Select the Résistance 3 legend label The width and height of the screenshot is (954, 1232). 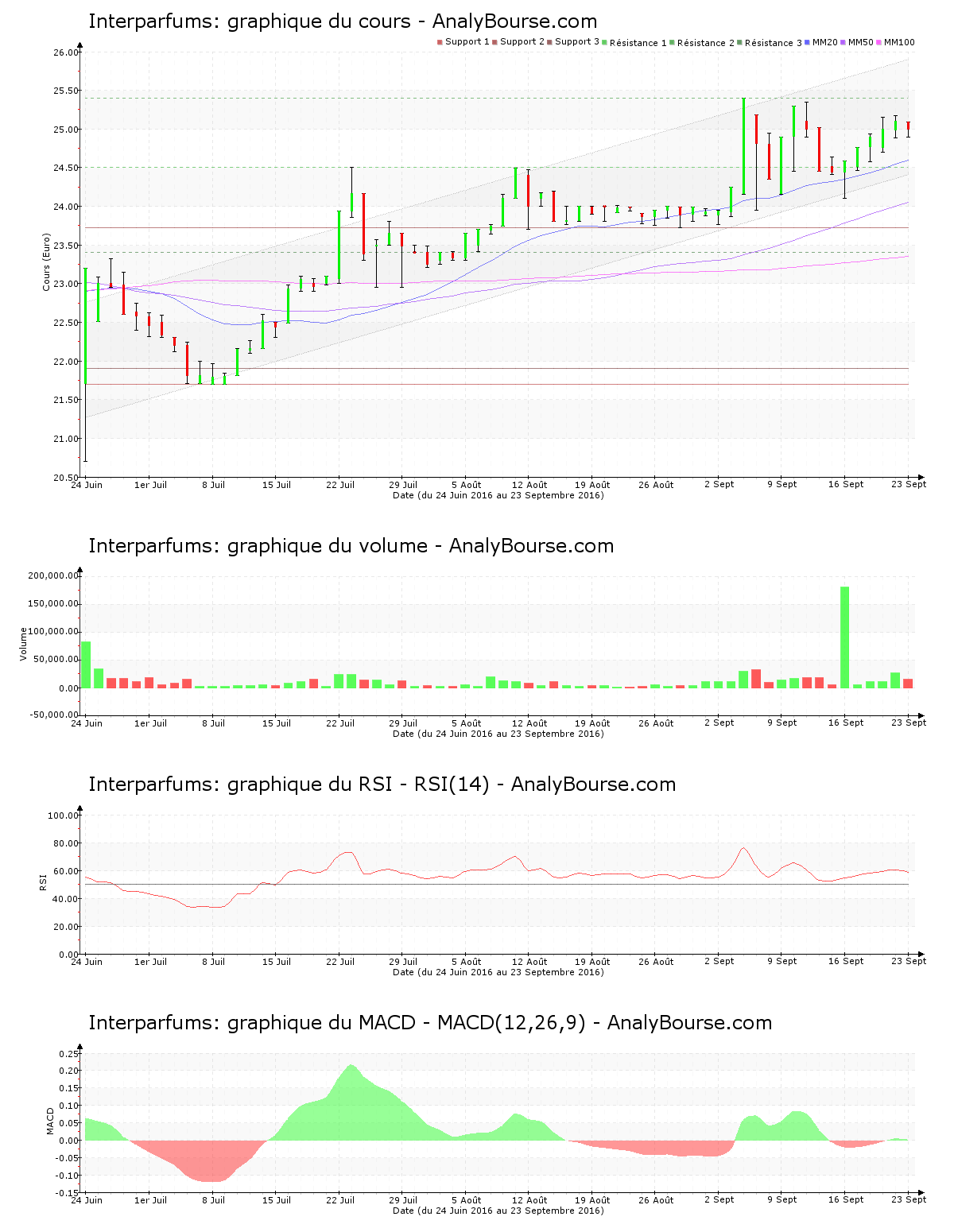[x=774, y=43]
